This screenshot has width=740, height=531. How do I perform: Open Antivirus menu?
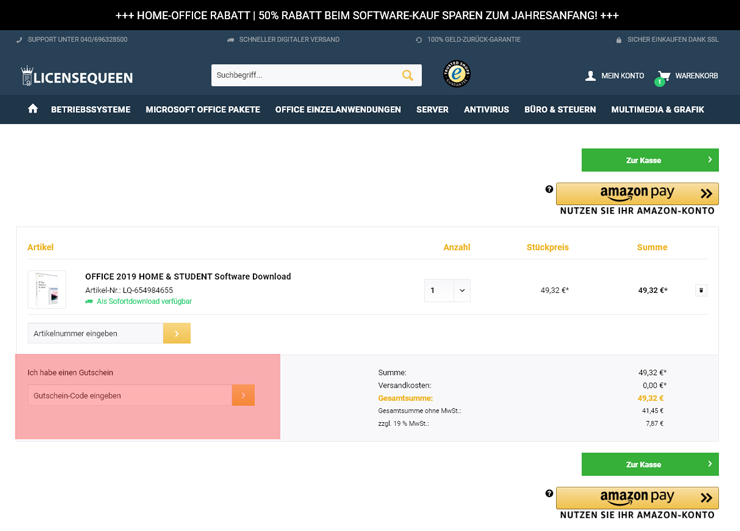click(x=487, y=110)
